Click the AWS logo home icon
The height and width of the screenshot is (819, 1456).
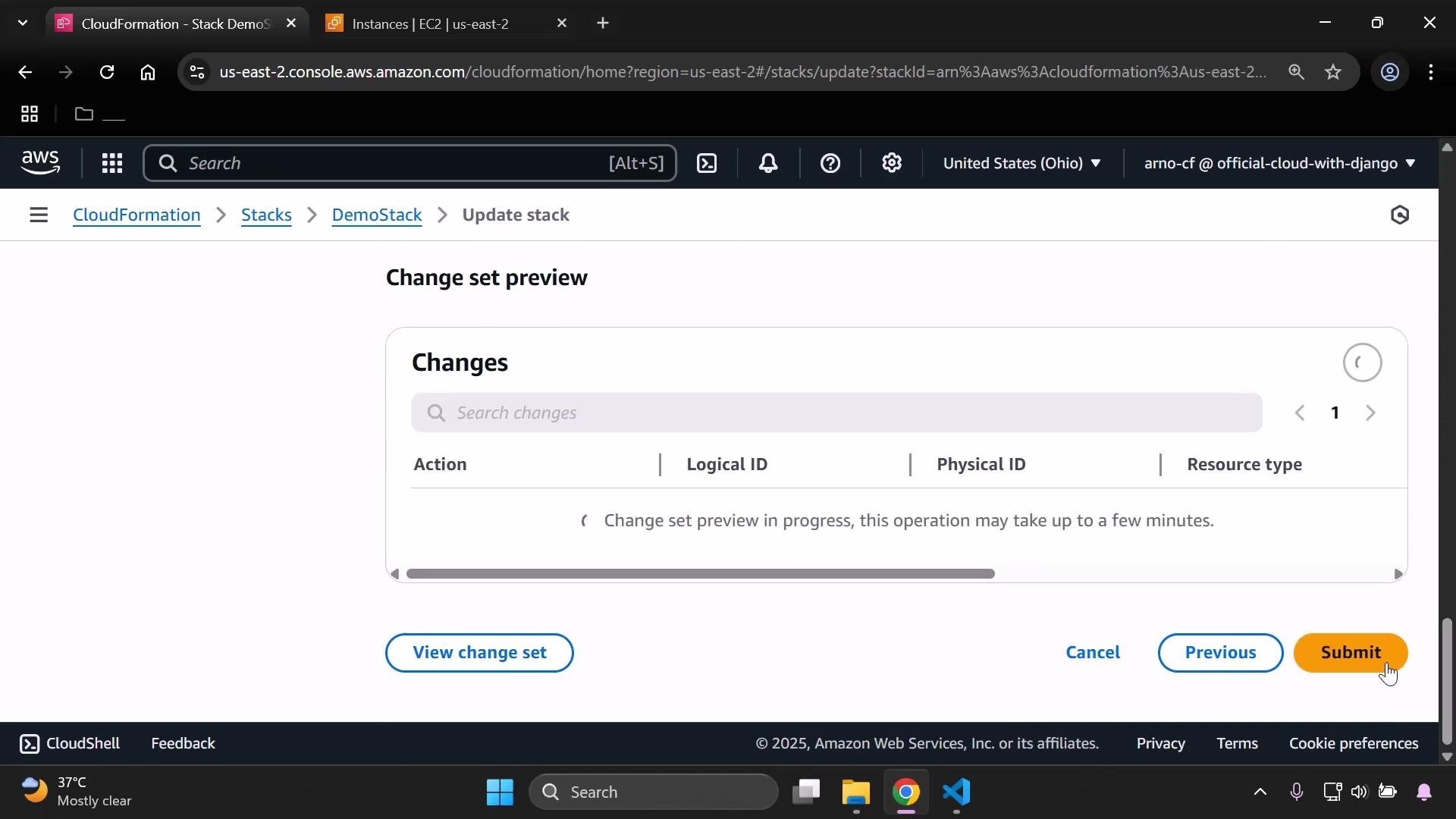(40, 163)
